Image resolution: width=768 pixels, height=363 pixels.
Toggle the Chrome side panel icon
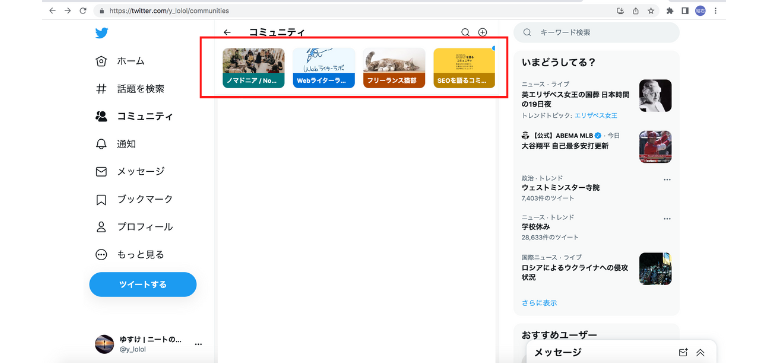pos(685,10)
